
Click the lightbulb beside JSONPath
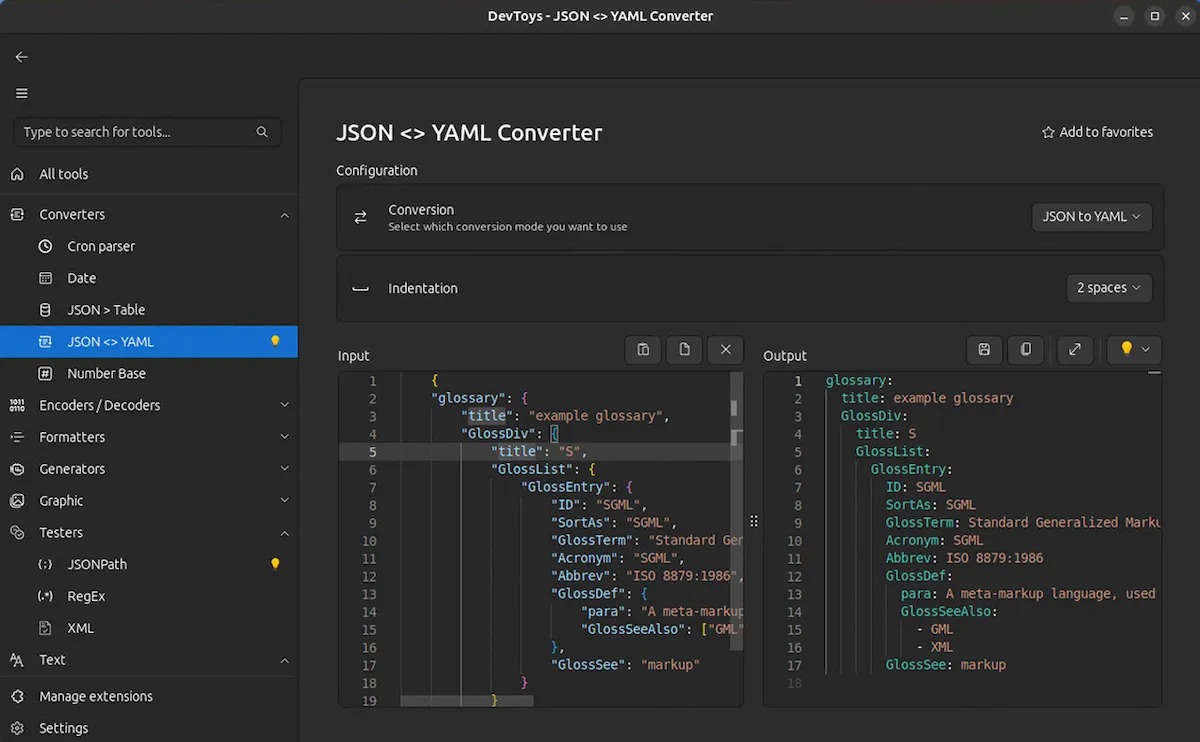pos(275,564)
